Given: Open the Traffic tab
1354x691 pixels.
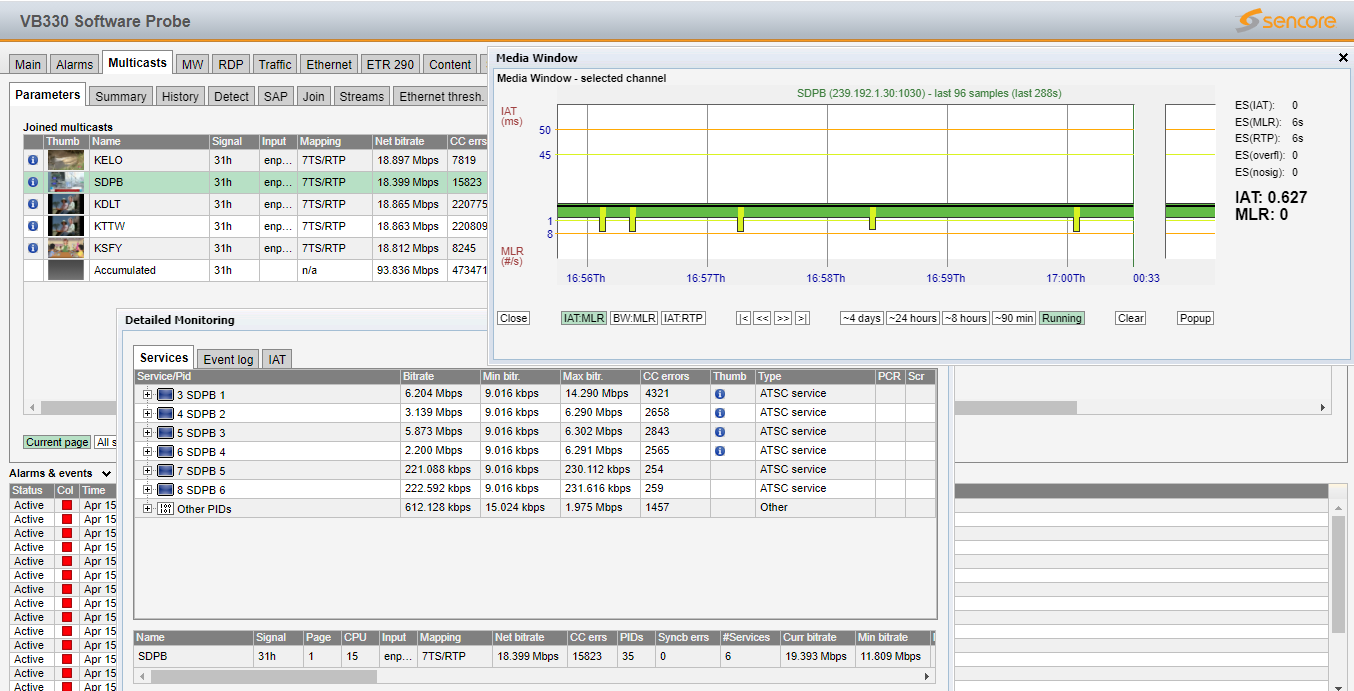Looking at the screenshot, I should [275, 64].
